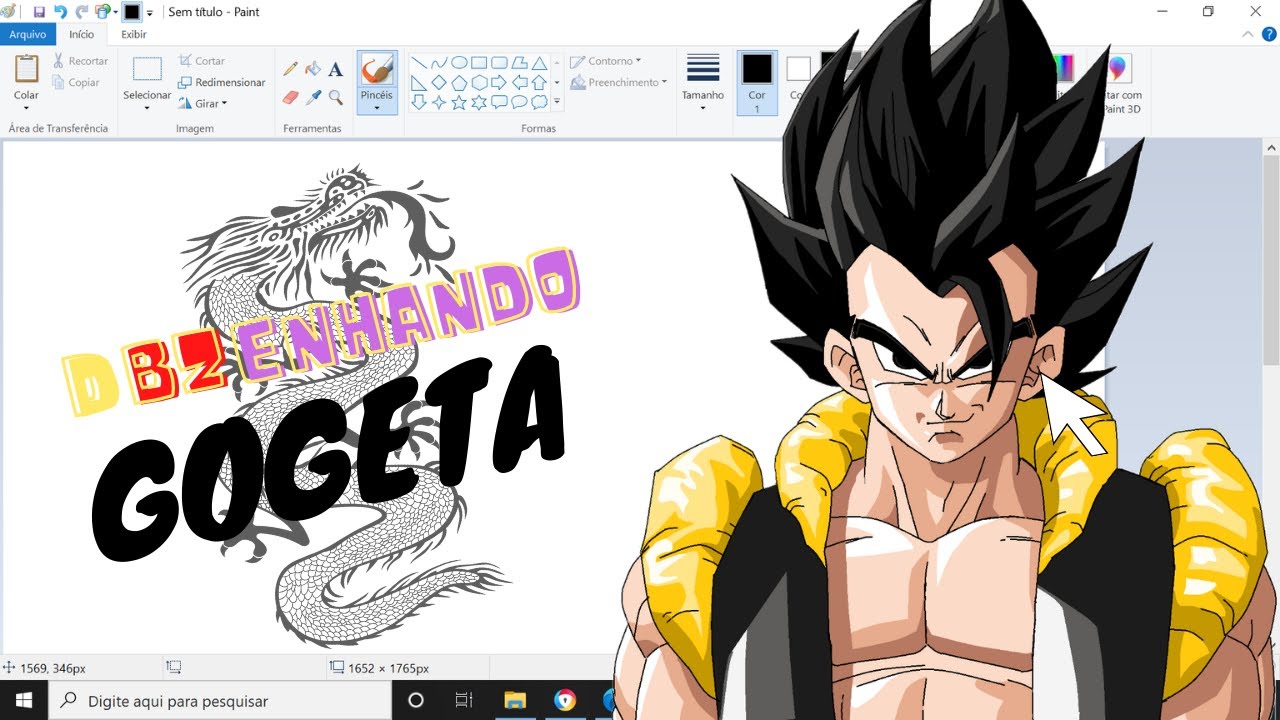Select the Magnifier tool
This screenshot has width=1280, height=720.
point(335,97)
